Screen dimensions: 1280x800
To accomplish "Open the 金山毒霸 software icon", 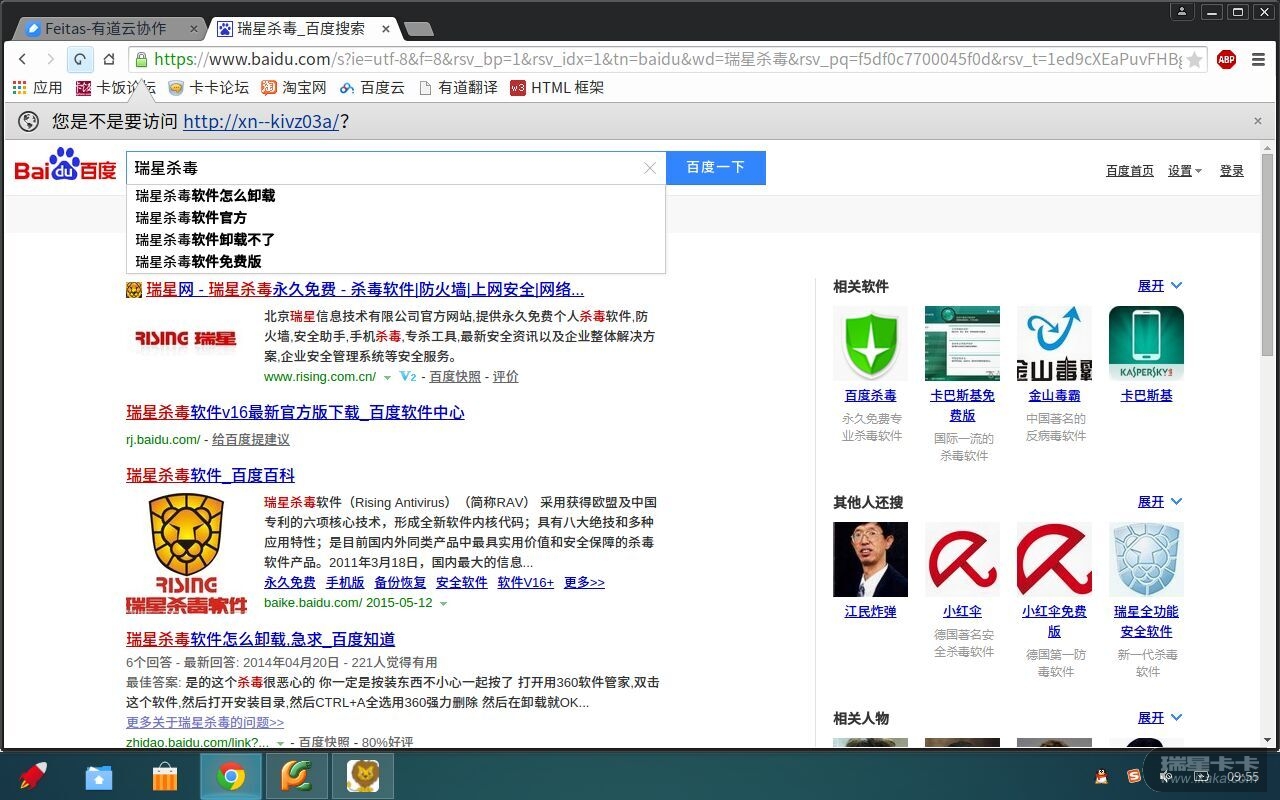I will click(1054, 343).
